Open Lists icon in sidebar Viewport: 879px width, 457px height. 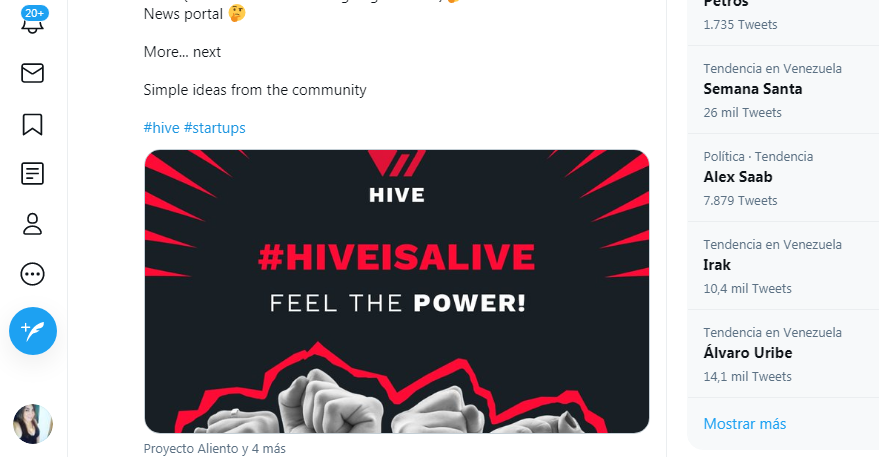[33, 174]
